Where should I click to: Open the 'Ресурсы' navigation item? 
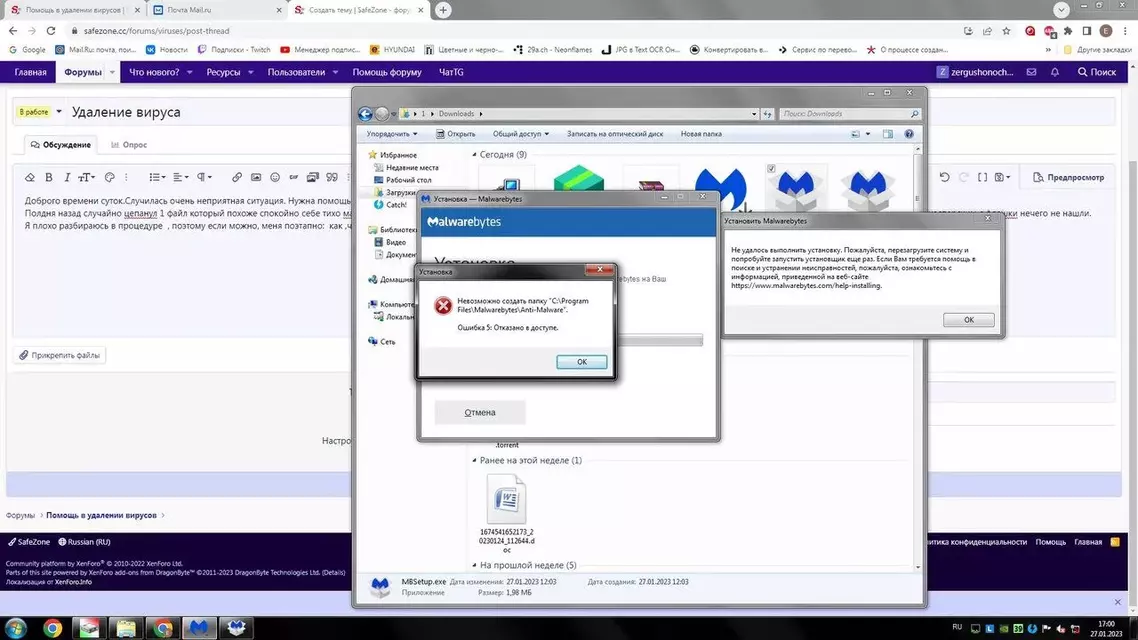point(223,72)
